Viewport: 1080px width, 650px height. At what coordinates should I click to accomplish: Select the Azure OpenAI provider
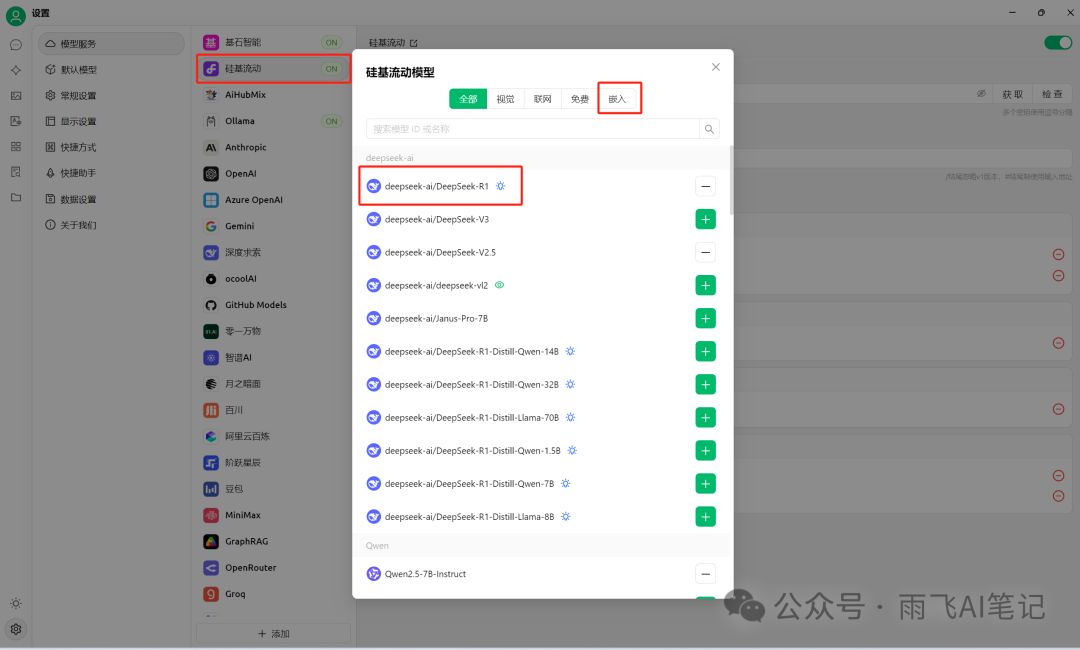pos(273,200)
